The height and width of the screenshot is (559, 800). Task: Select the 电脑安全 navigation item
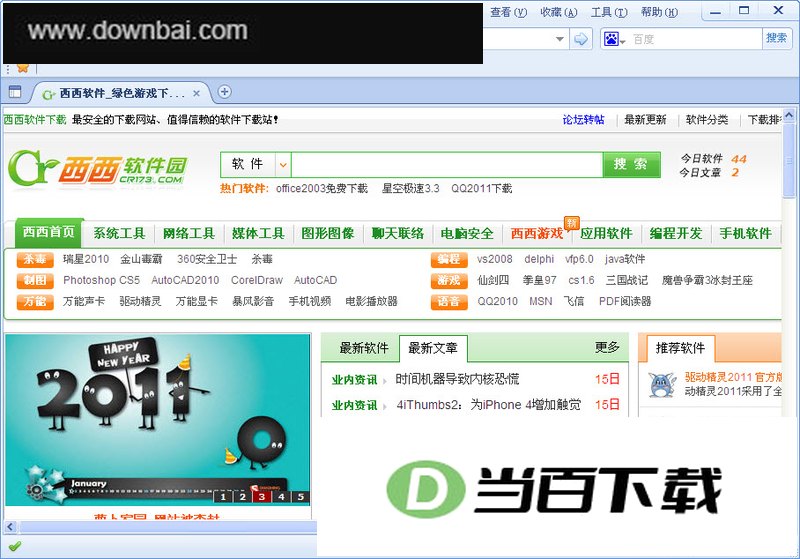pyautogui.click(x=467, y=234)
